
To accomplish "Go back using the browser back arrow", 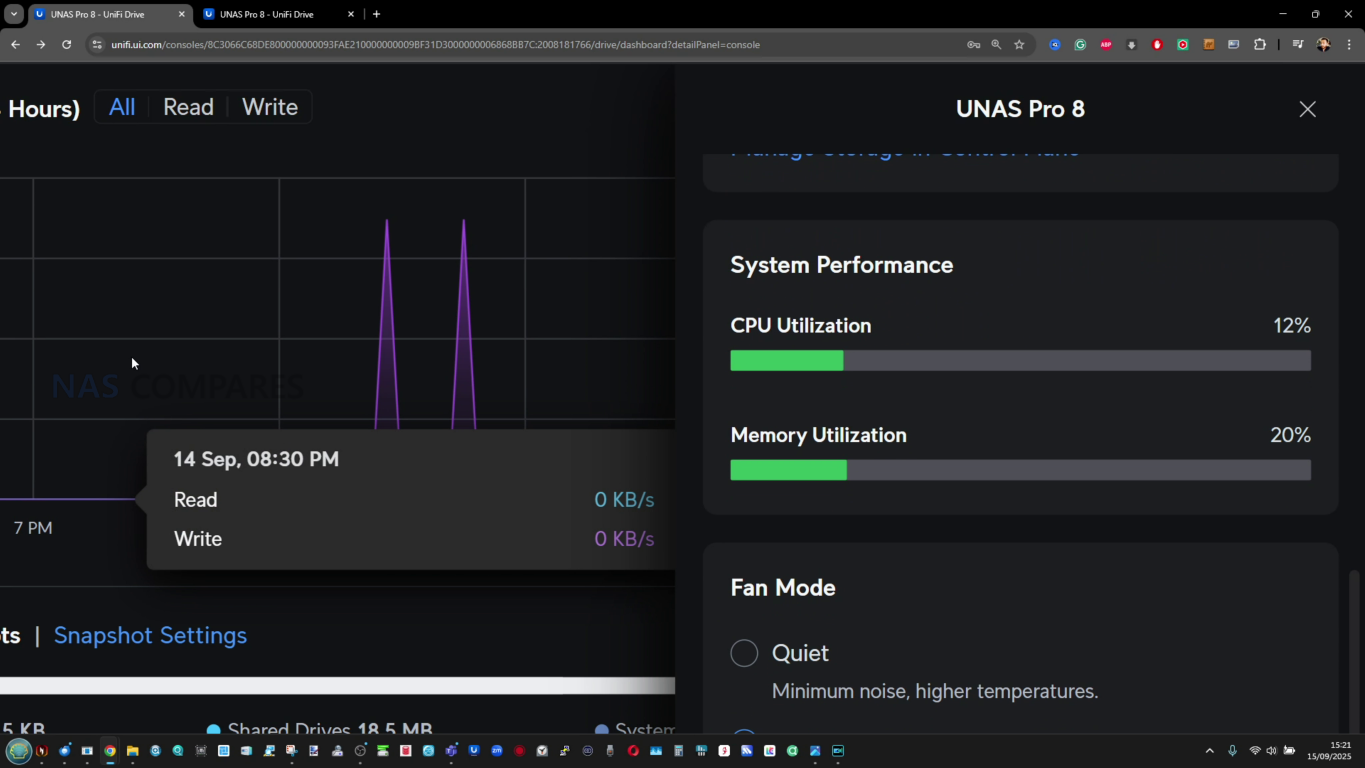I will [15, 45].
